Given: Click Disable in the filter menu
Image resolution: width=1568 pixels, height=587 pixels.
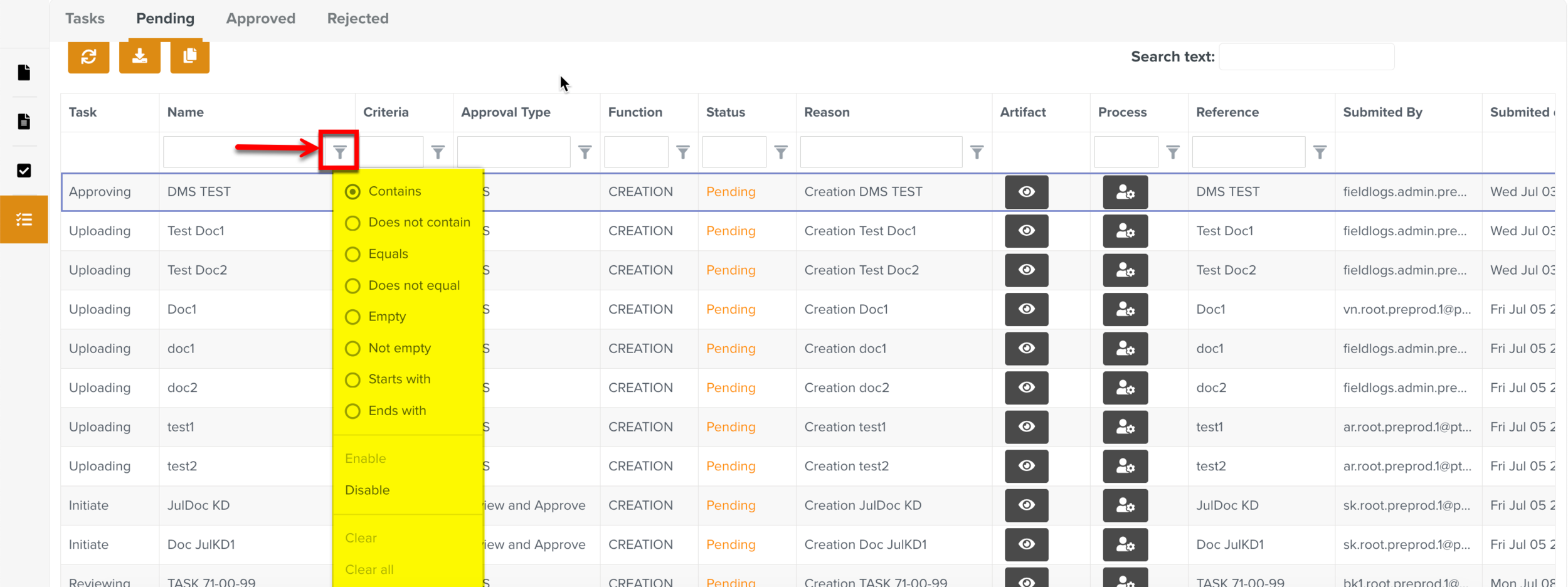Looking at the screenshot, I should (367, 490).
